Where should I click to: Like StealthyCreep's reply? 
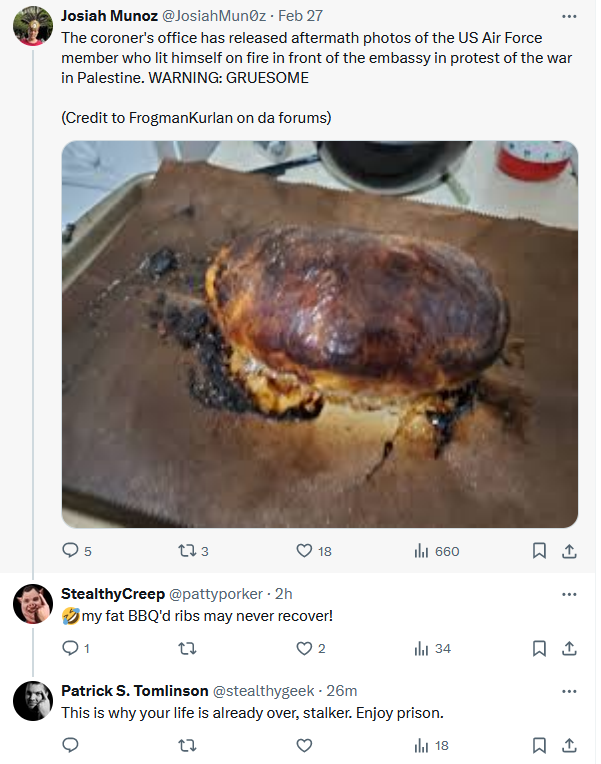pyautogui.click(x=304, y=648)
